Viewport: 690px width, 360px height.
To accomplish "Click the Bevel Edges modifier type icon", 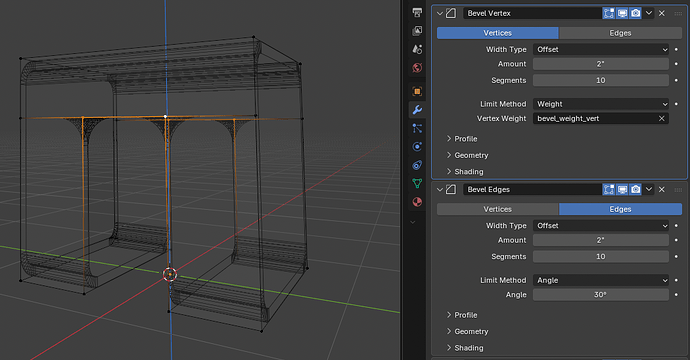I will [451, 189].
